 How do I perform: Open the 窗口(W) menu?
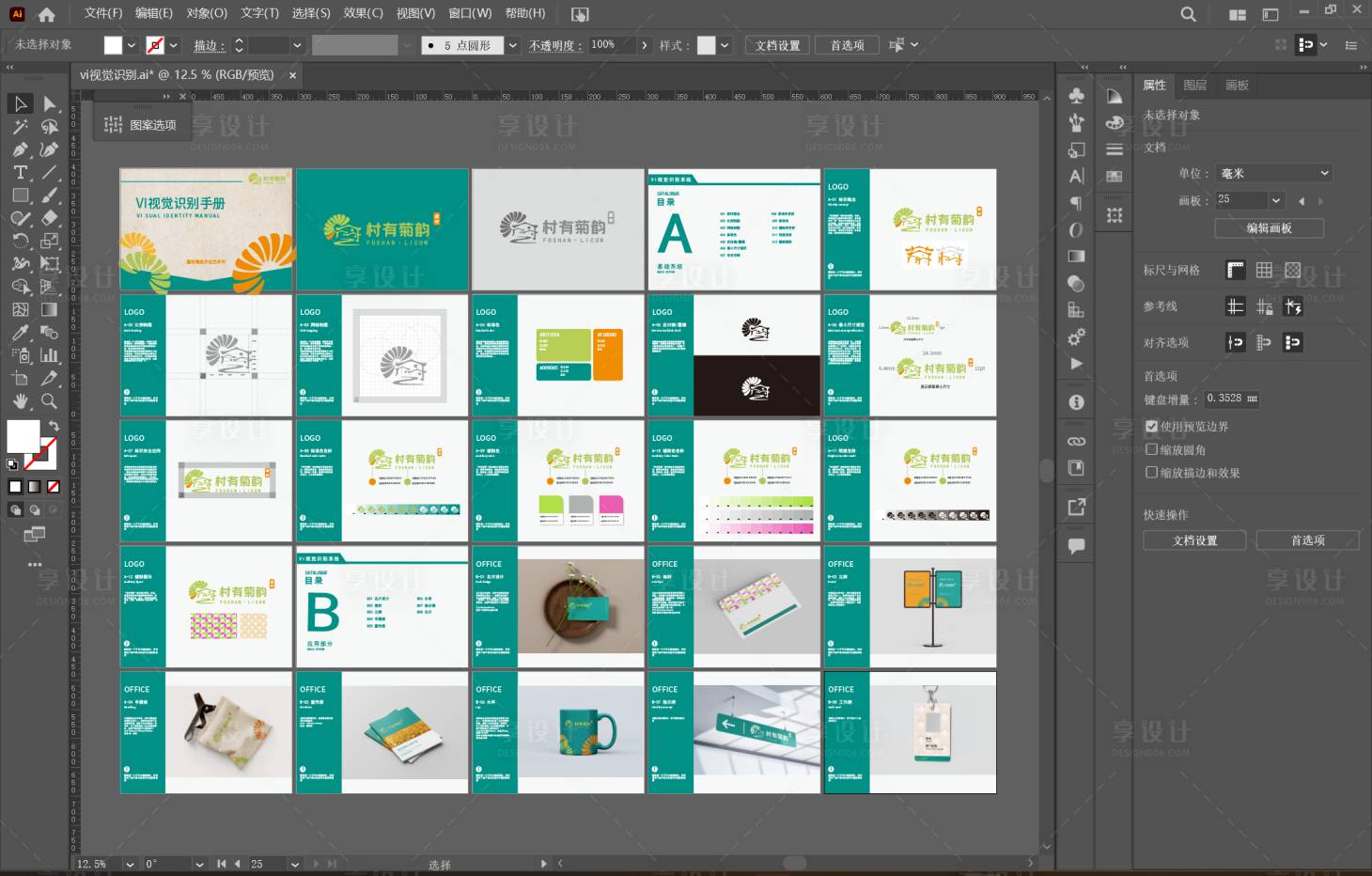tap(470, 13)
